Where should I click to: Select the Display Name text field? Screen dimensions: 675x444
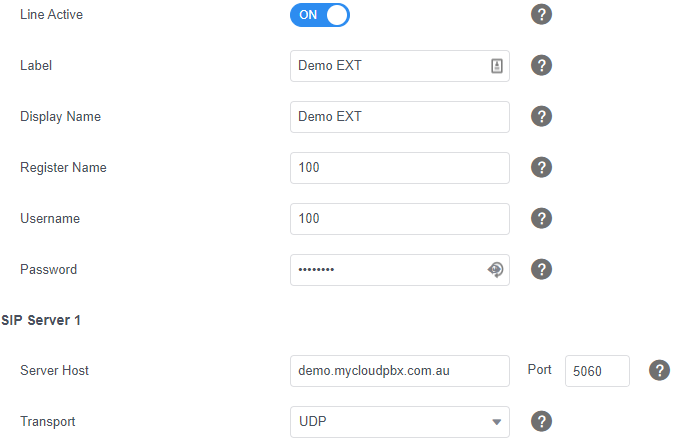point(400,117)
